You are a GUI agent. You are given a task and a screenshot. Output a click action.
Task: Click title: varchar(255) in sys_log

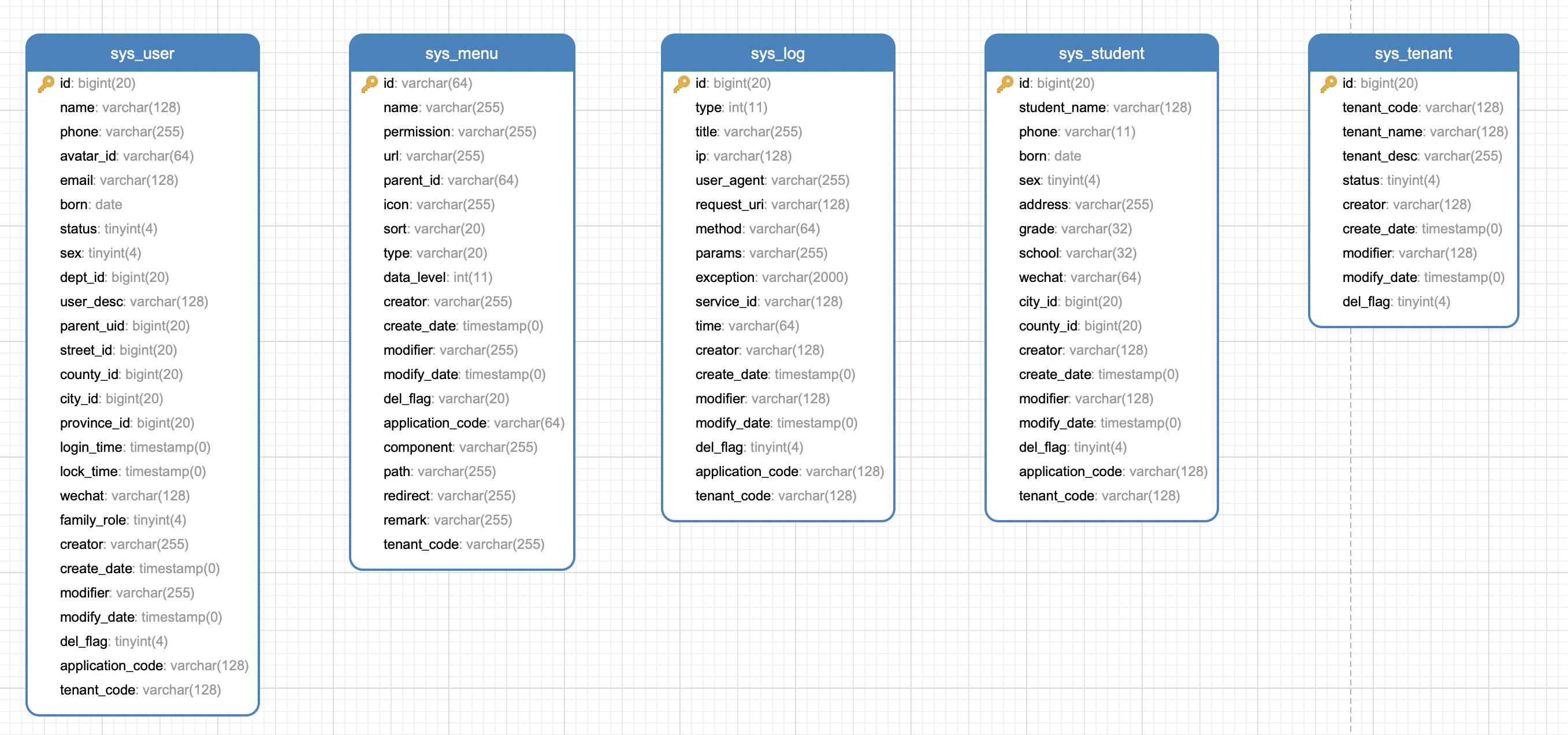(749, 132)
